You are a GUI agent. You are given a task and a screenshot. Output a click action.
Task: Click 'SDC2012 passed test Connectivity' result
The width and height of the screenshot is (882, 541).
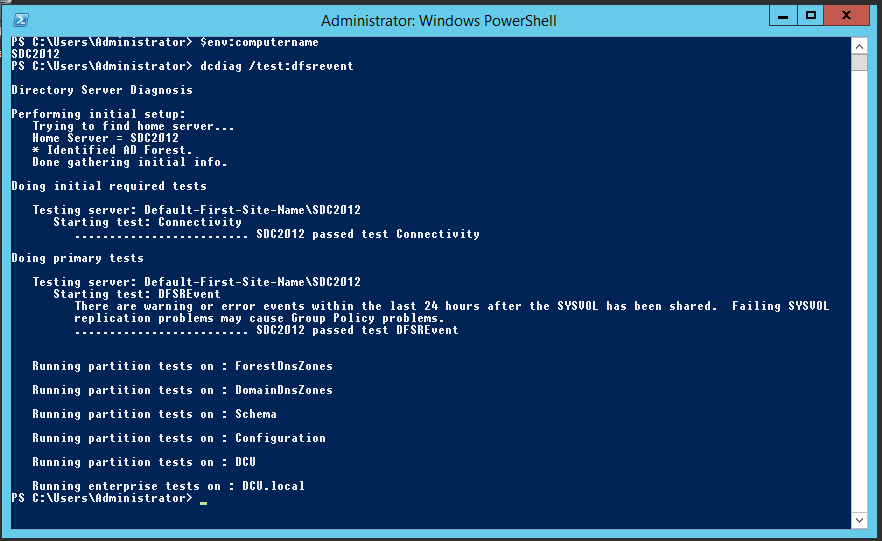click(367, 234)
